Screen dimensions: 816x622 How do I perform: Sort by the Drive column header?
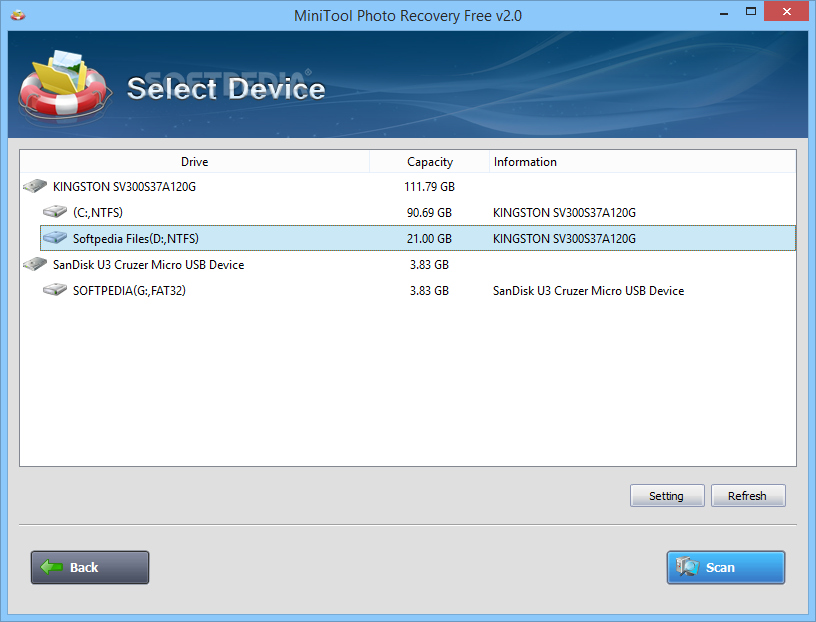[x=195, y=162]
